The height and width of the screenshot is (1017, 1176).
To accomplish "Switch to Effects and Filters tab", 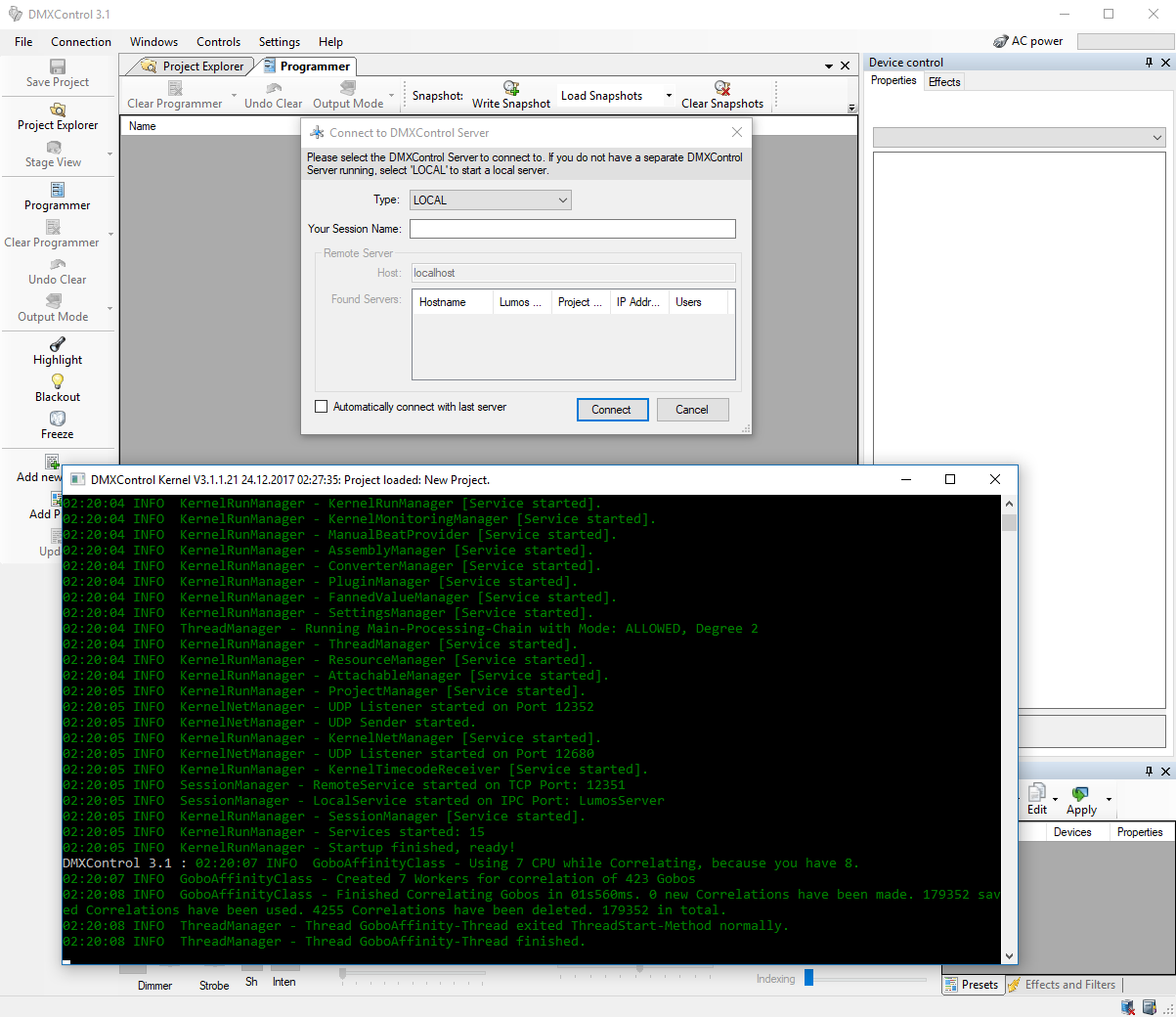I will click(x=1063, y=985).
